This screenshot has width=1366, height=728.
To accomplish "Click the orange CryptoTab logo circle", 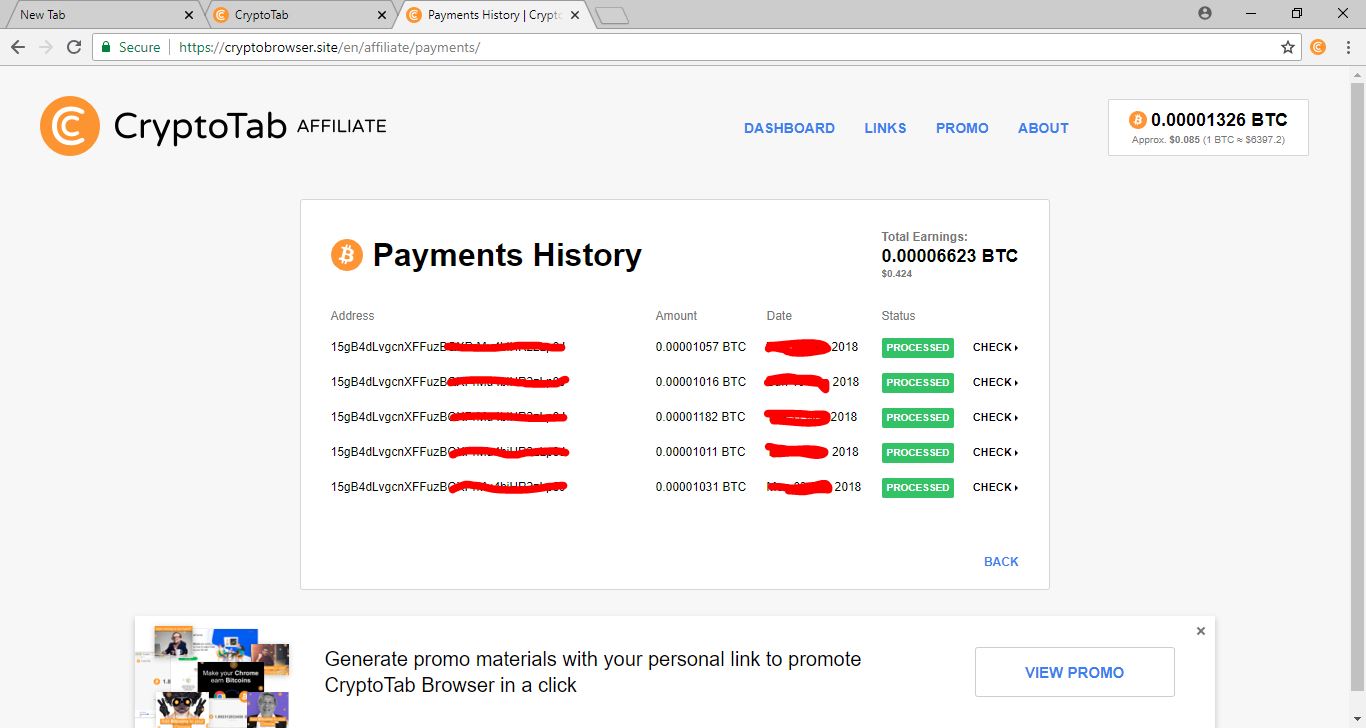I will coord(70,126).
